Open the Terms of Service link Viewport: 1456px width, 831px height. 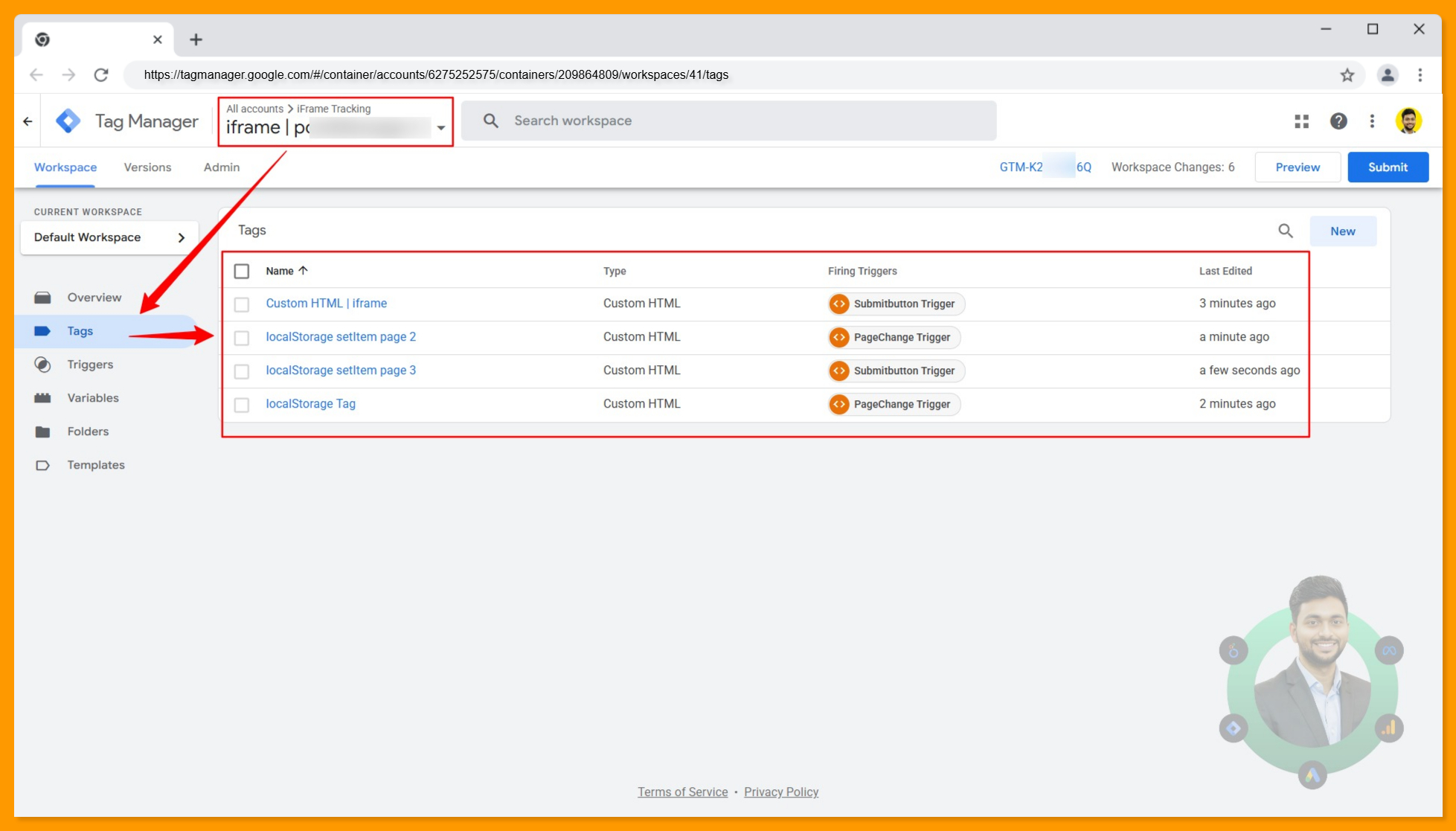(682, 792)
